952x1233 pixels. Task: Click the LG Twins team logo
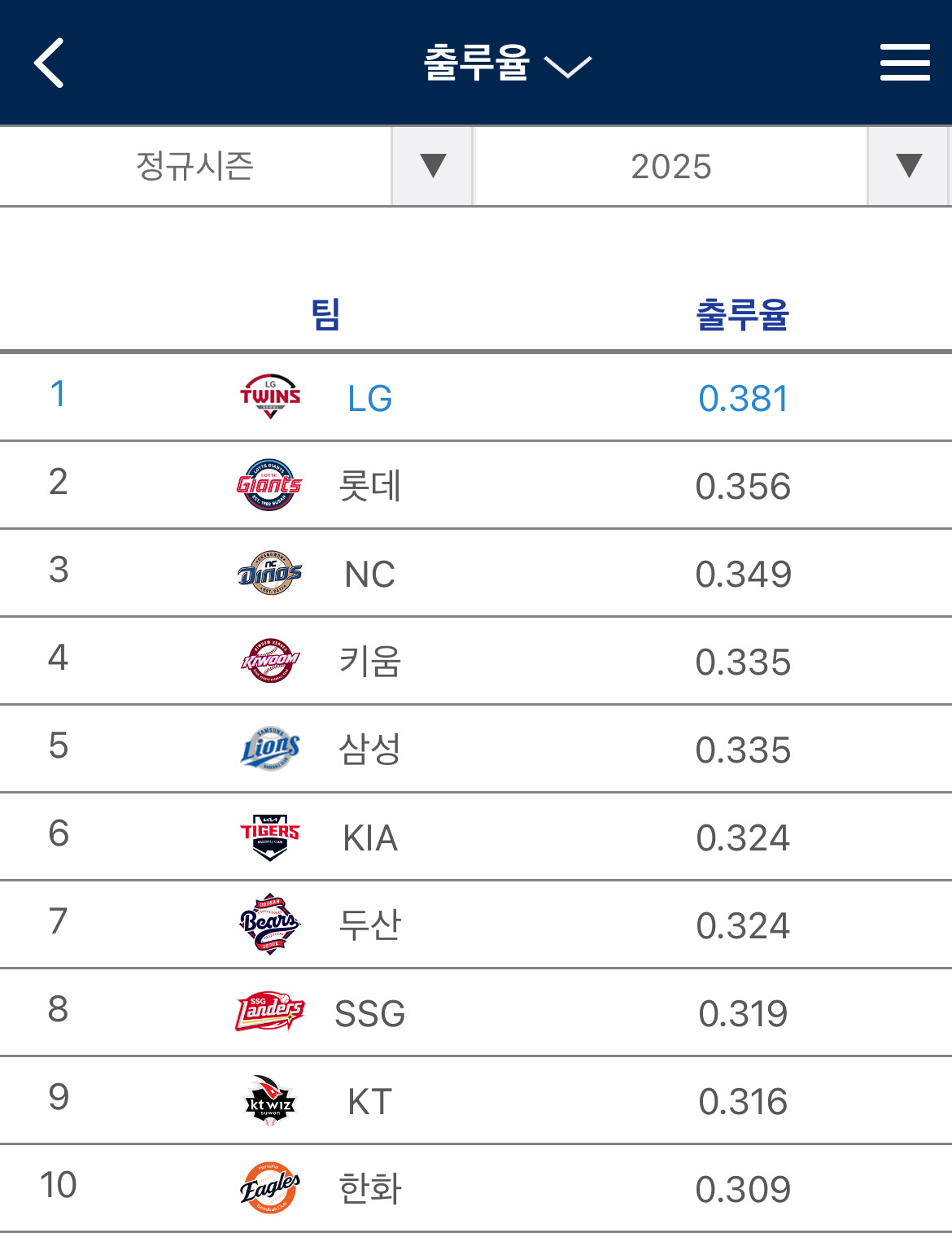click(x=270, y=397)
